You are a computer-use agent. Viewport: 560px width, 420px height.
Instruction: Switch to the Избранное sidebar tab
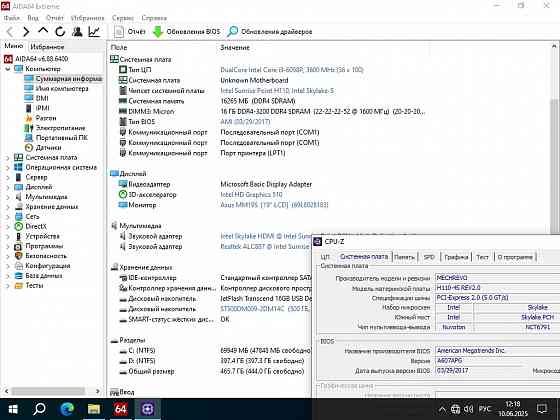(47, 47)
